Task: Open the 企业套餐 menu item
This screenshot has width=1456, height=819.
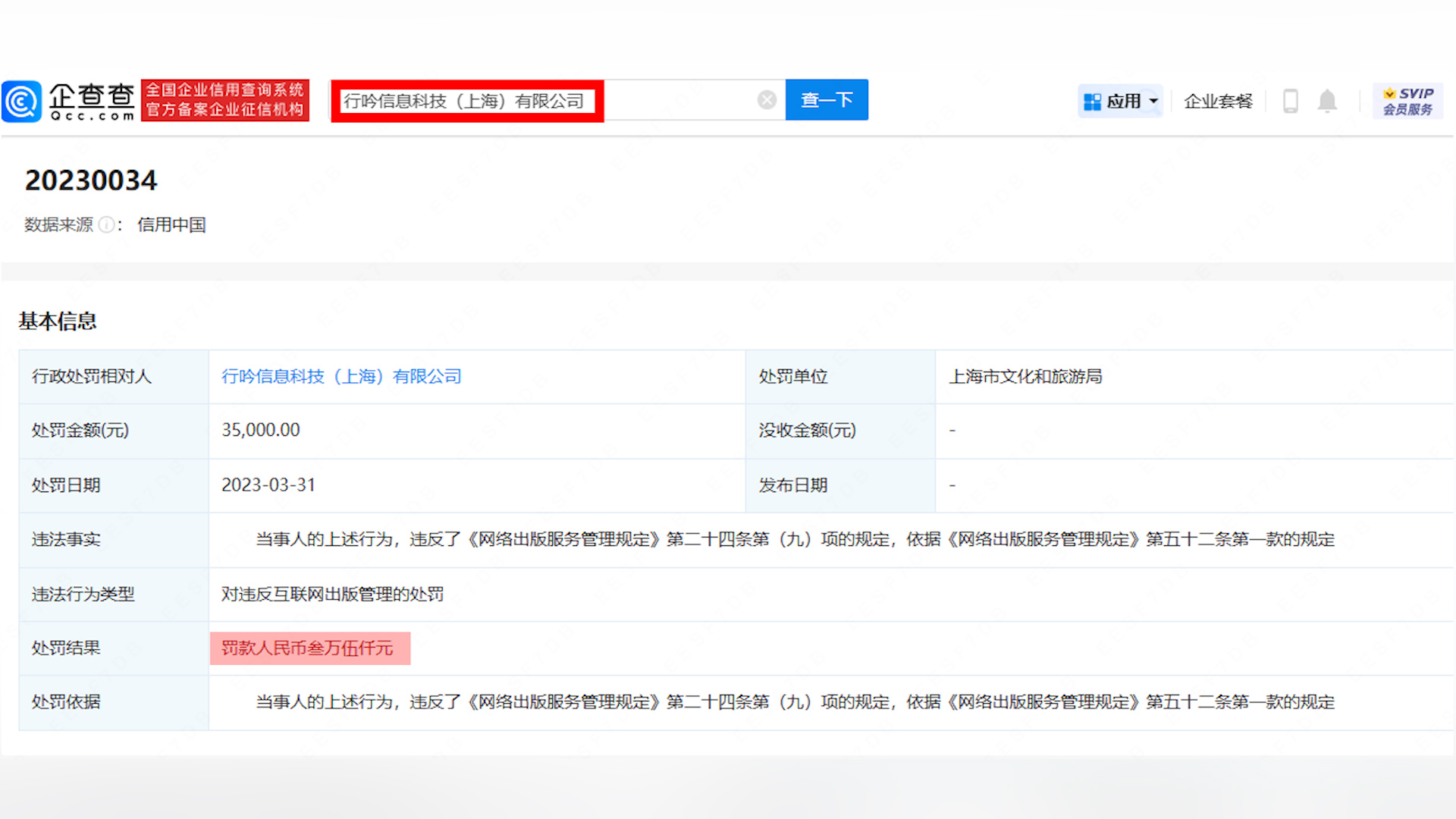Action: point(1218,101)
